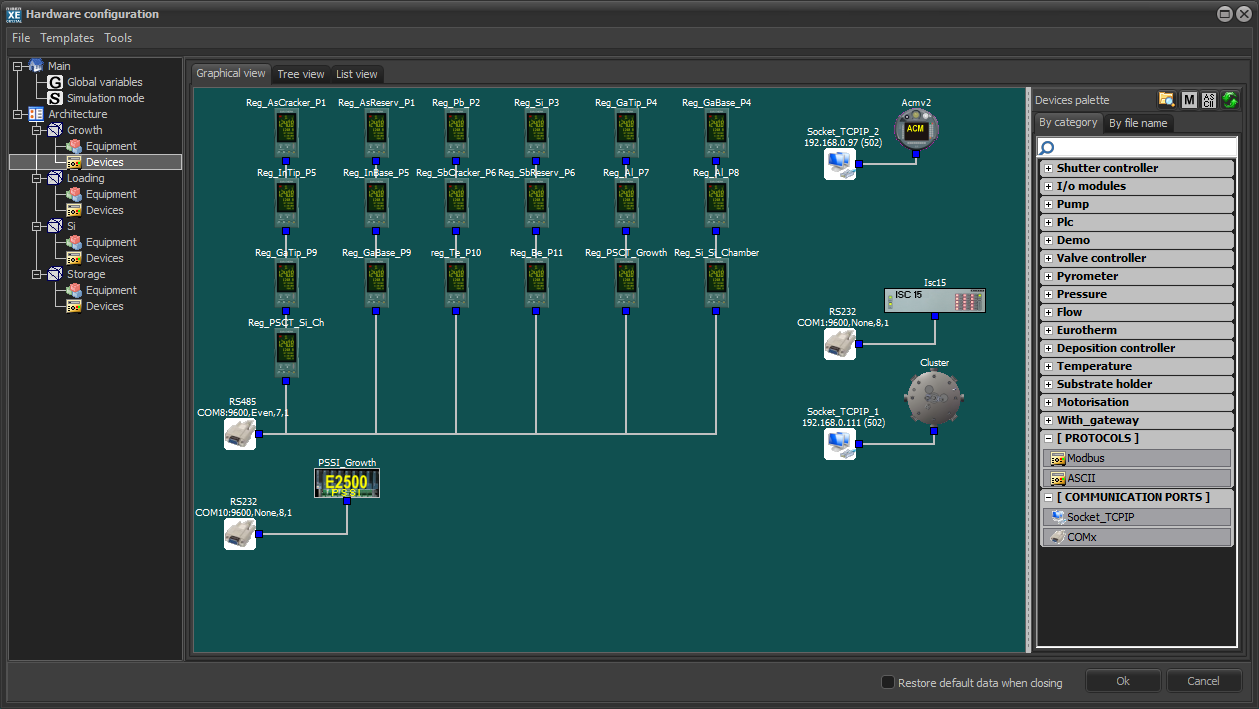Image resolution: width=1259 pixels, height=709 pixels.
Task: Collapse the Growth tree node
Action: [34, 130]
